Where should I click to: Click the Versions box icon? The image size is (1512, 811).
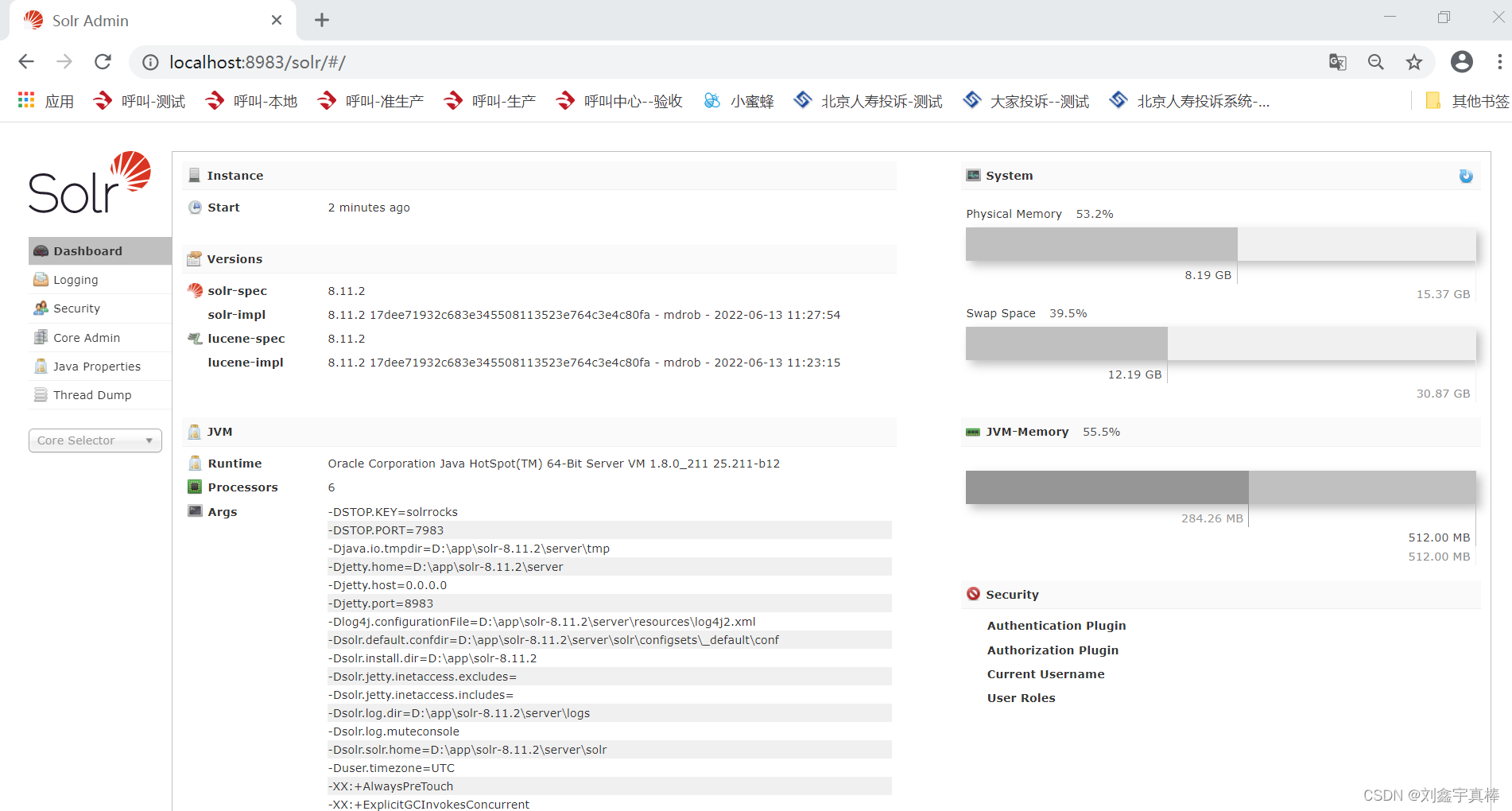tap(194, 258)
